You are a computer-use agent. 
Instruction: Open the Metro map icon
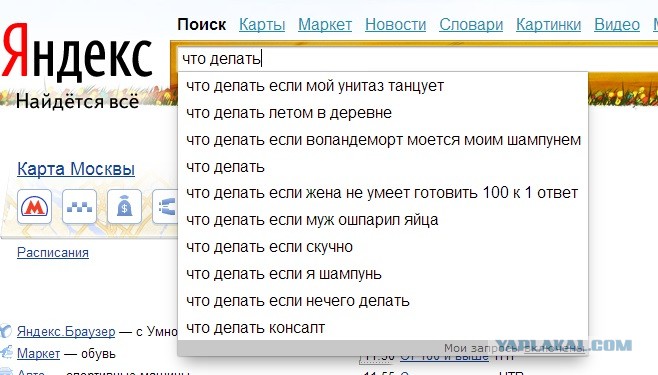pos(34,206)
